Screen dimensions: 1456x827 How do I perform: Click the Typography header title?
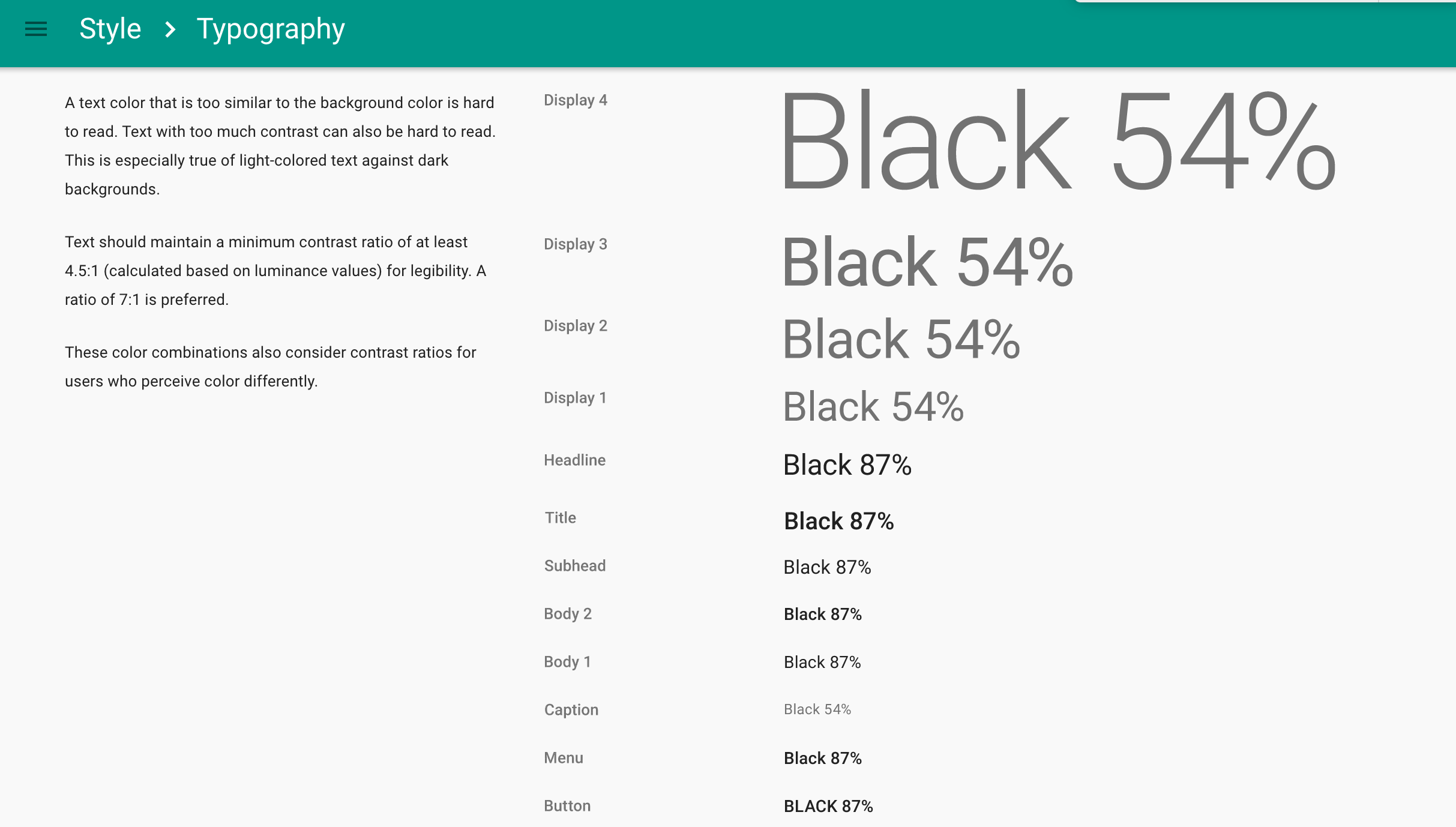pos(271,29)
